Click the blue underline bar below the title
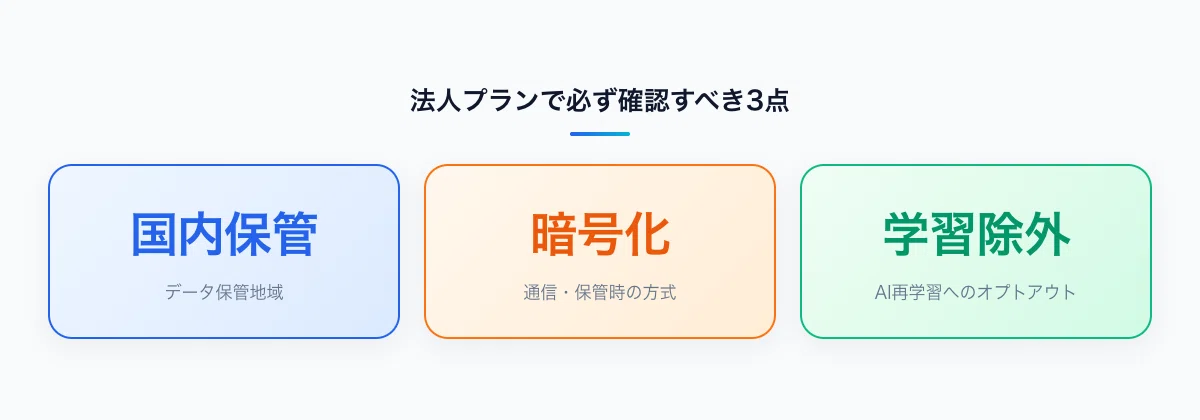1200x420 pixels. [600, 134]
